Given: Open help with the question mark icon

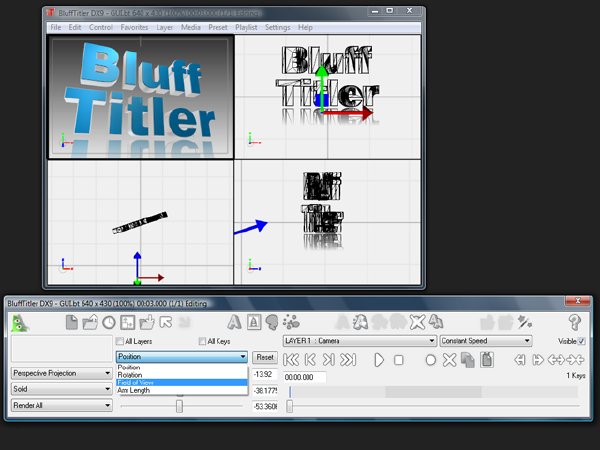Looking at the screenshot, I should point(574,323).
